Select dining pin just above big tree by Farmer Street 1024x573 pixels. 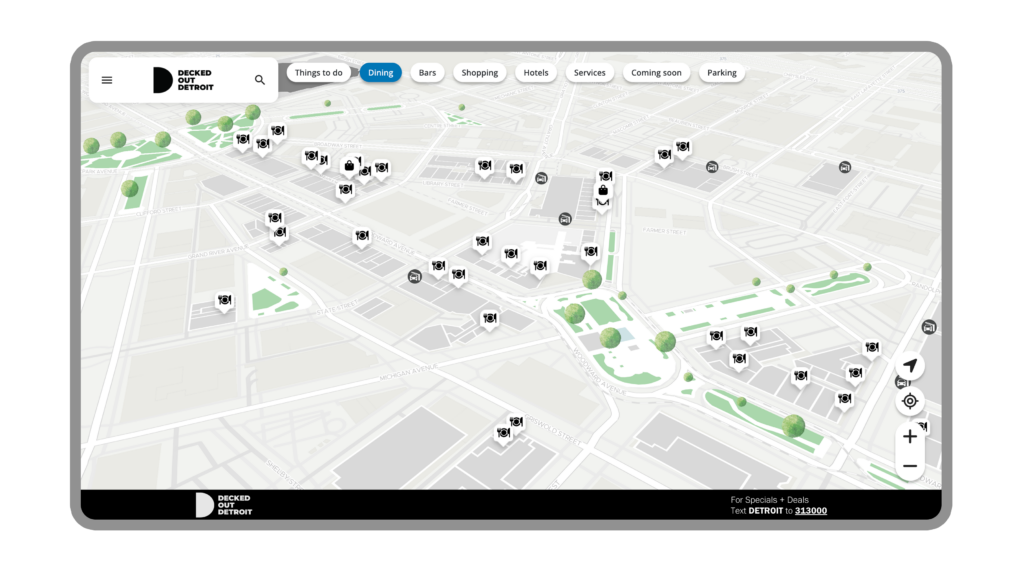(x=590, y=254)
